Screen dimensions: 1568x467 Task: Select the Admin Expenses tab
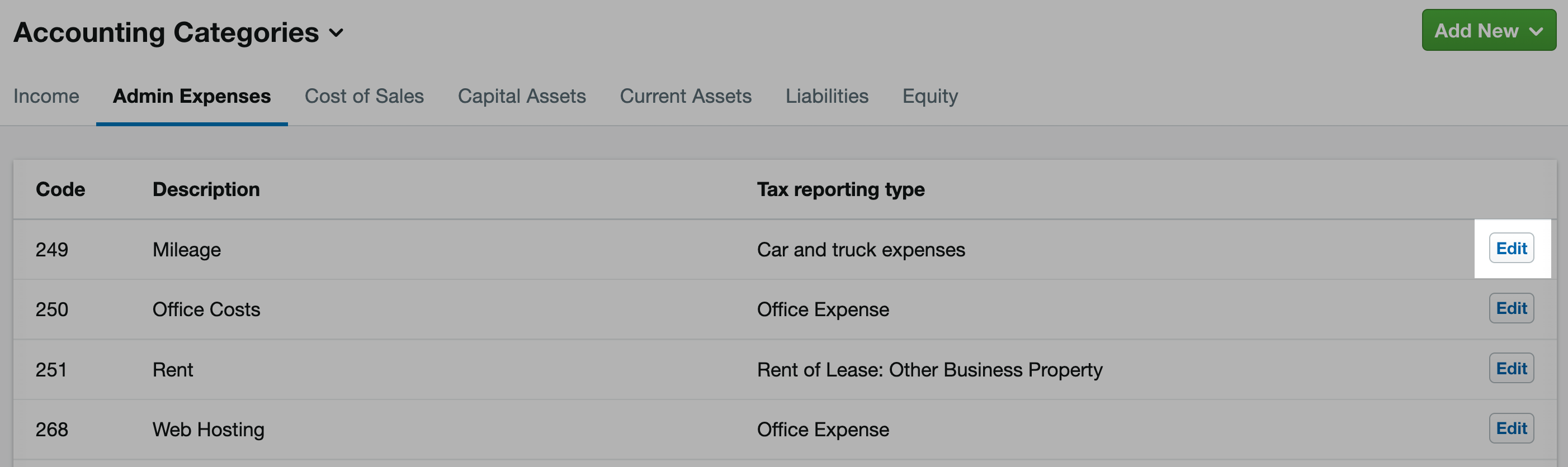point(192,96)
